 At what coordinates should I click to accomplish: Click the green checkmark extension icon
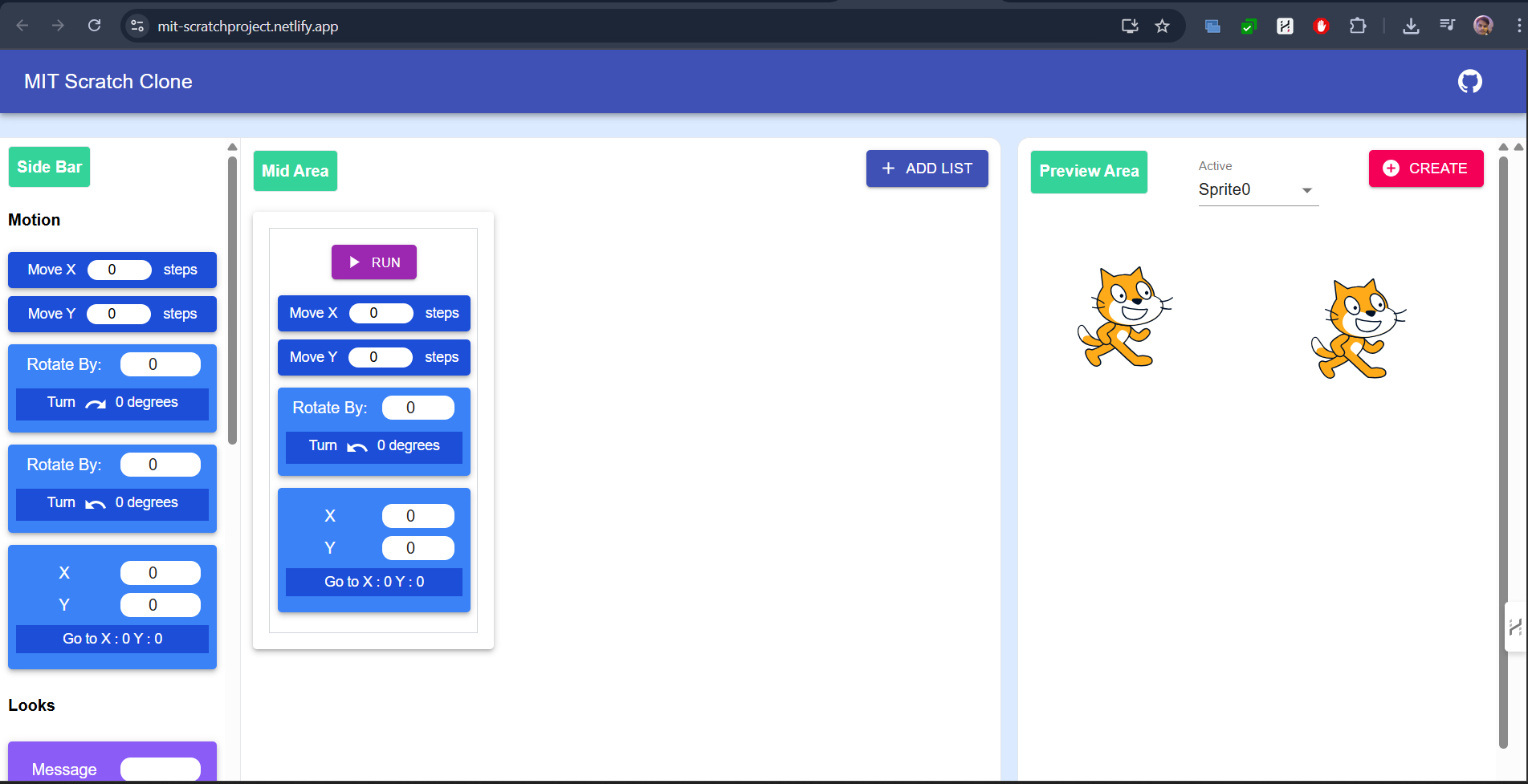1249,26
